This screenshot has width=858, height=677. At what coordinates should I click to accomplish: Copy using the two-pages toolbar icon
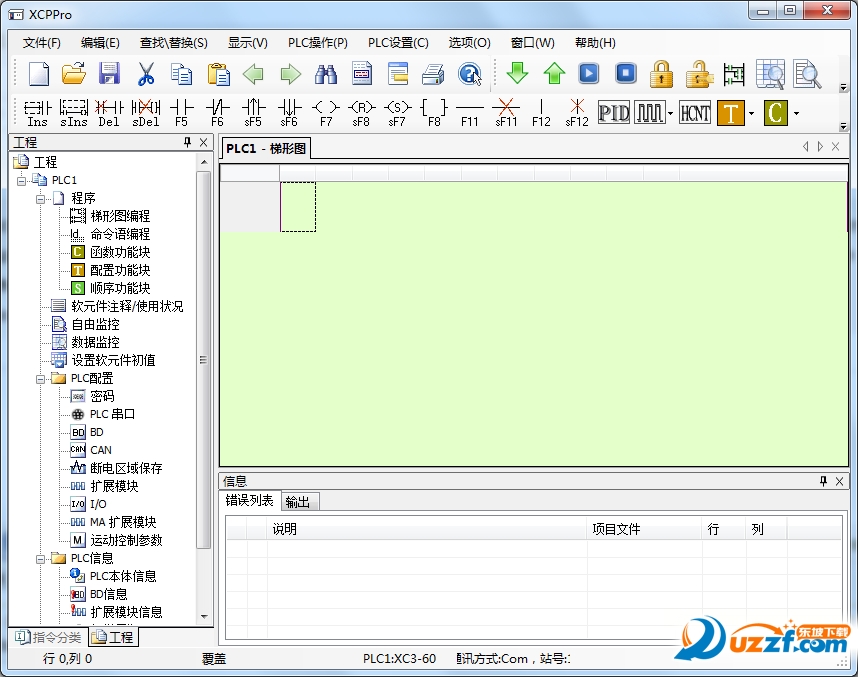(x=181, y=74)
